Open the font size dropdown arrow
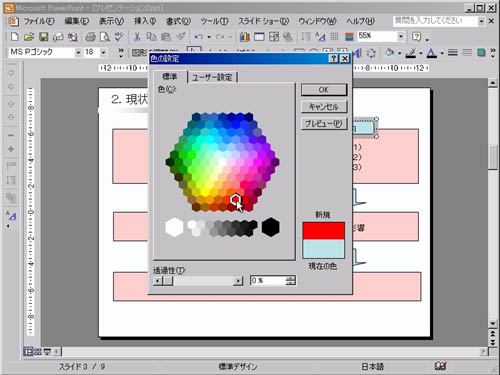 (x=103, y=53)
